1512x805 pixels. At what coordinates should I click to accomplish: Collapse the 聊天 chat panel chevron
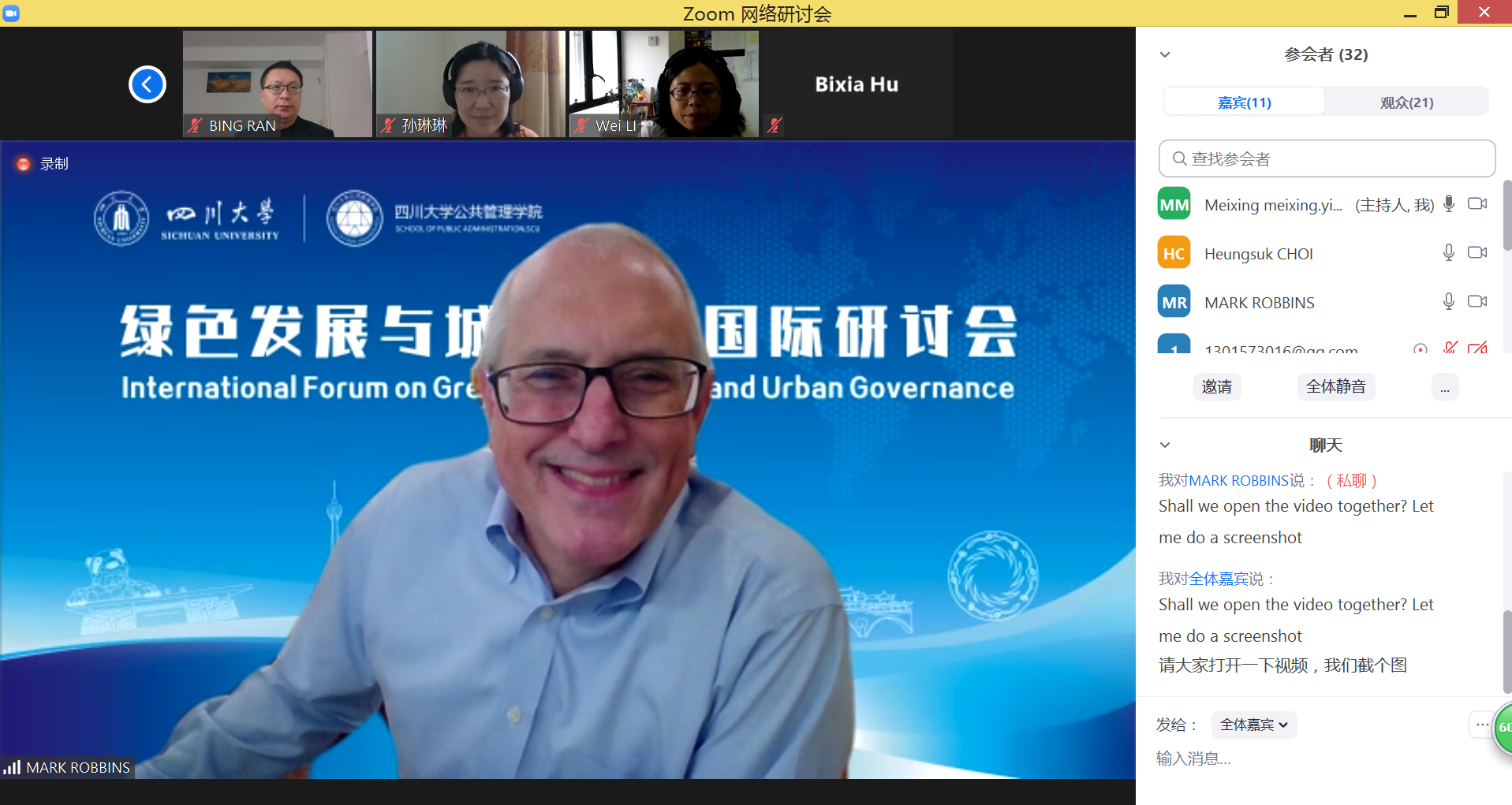[1165, 445]
